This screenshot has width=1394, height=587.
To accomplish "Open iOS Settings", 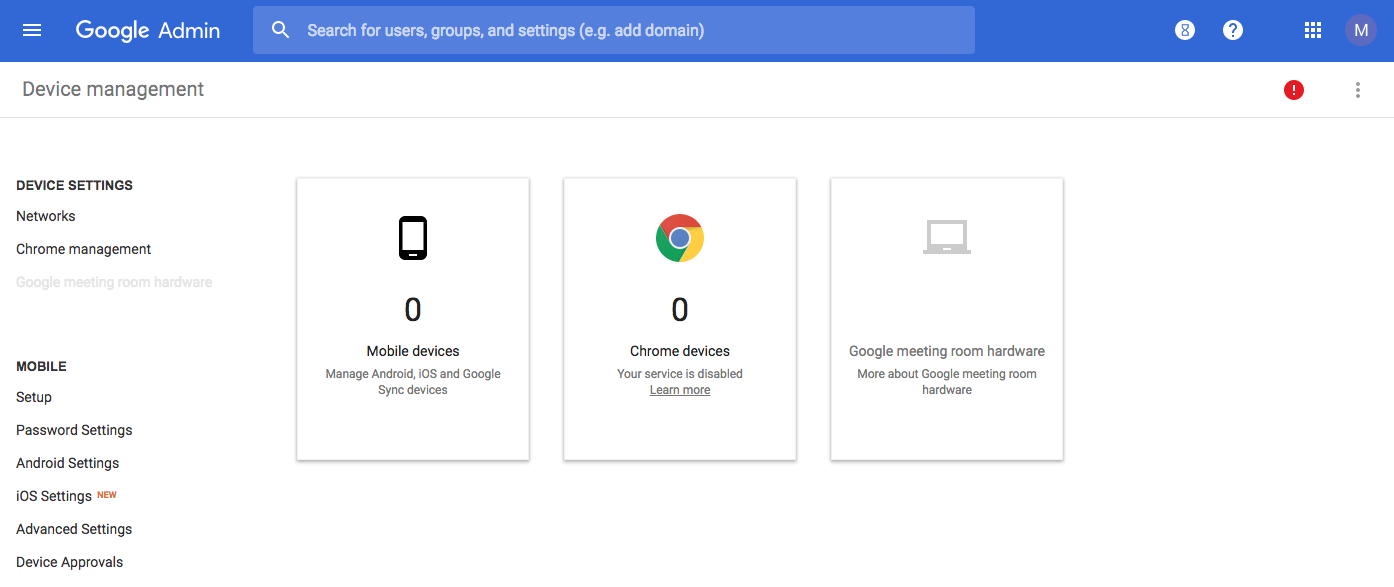I will pos(54,496).
